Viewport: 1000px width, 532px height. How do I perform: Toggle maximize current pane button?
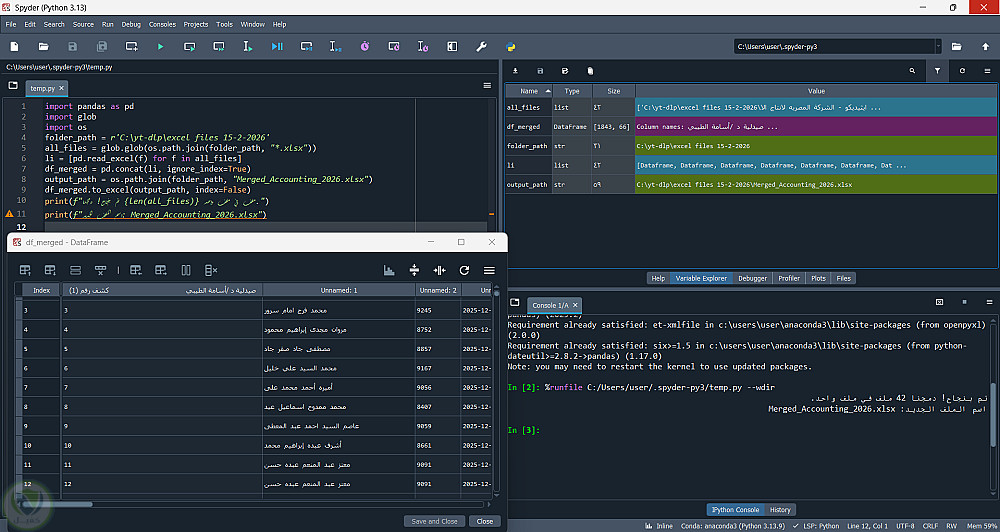[x=452, y=46]
